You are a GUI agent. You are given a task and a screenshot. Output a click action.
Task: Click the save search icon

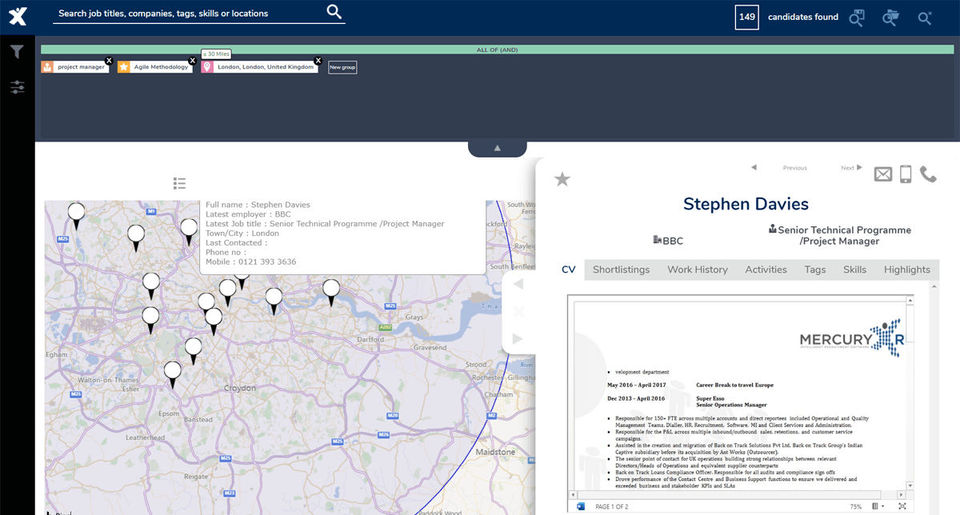point(857,18)
